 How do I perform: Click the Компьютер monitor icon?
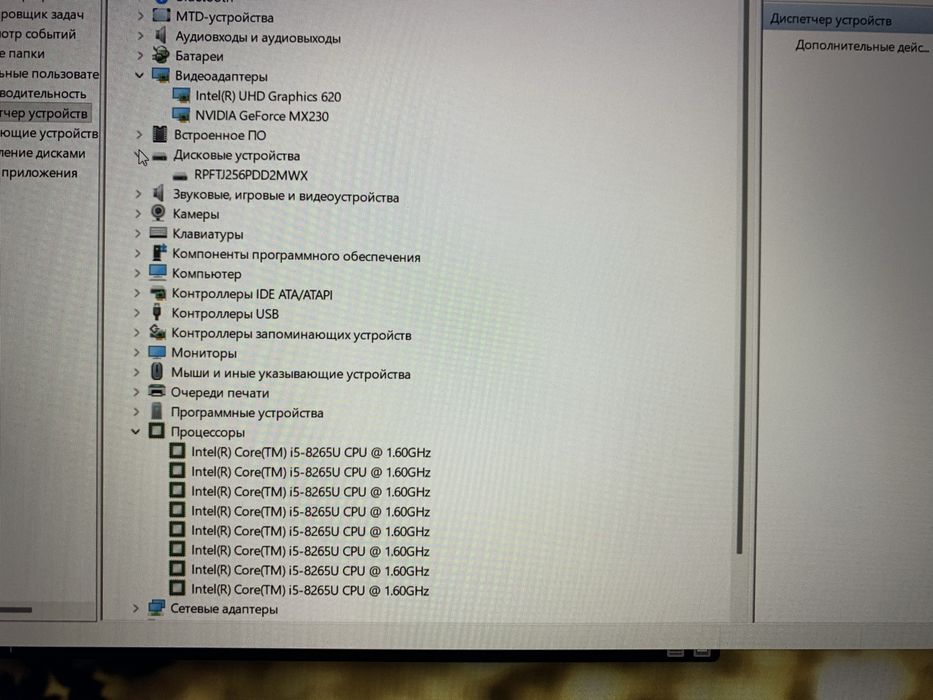click(x=158, y=273)
